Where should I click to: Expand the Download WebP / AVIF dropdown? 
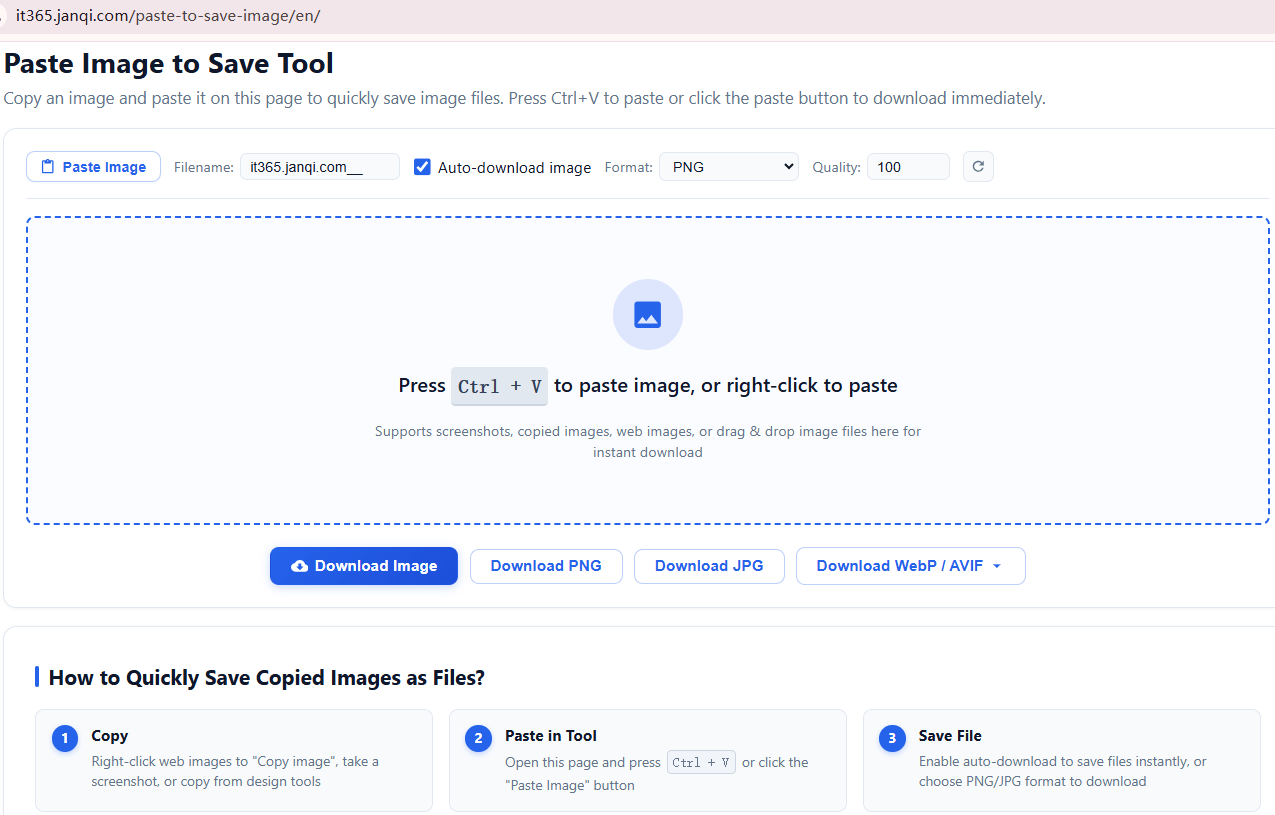point(911,566)
